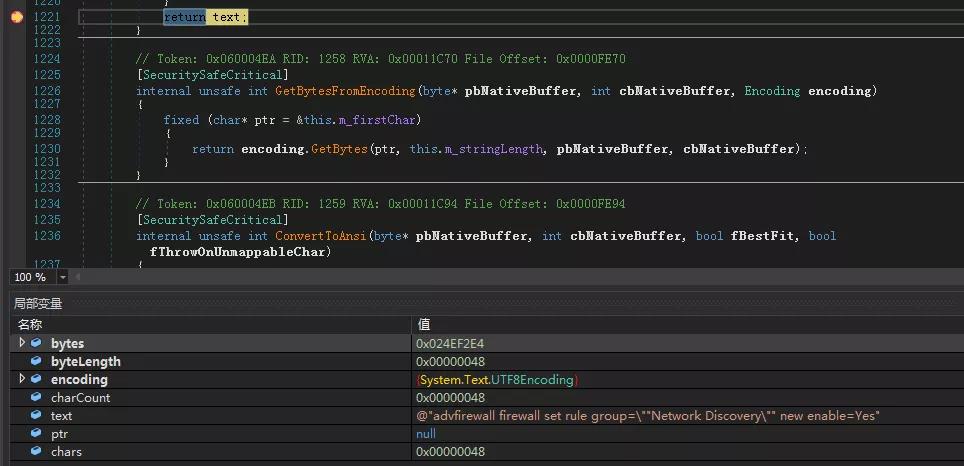
Task: Click the variable icon beside charCount
Action: [37, 397]
